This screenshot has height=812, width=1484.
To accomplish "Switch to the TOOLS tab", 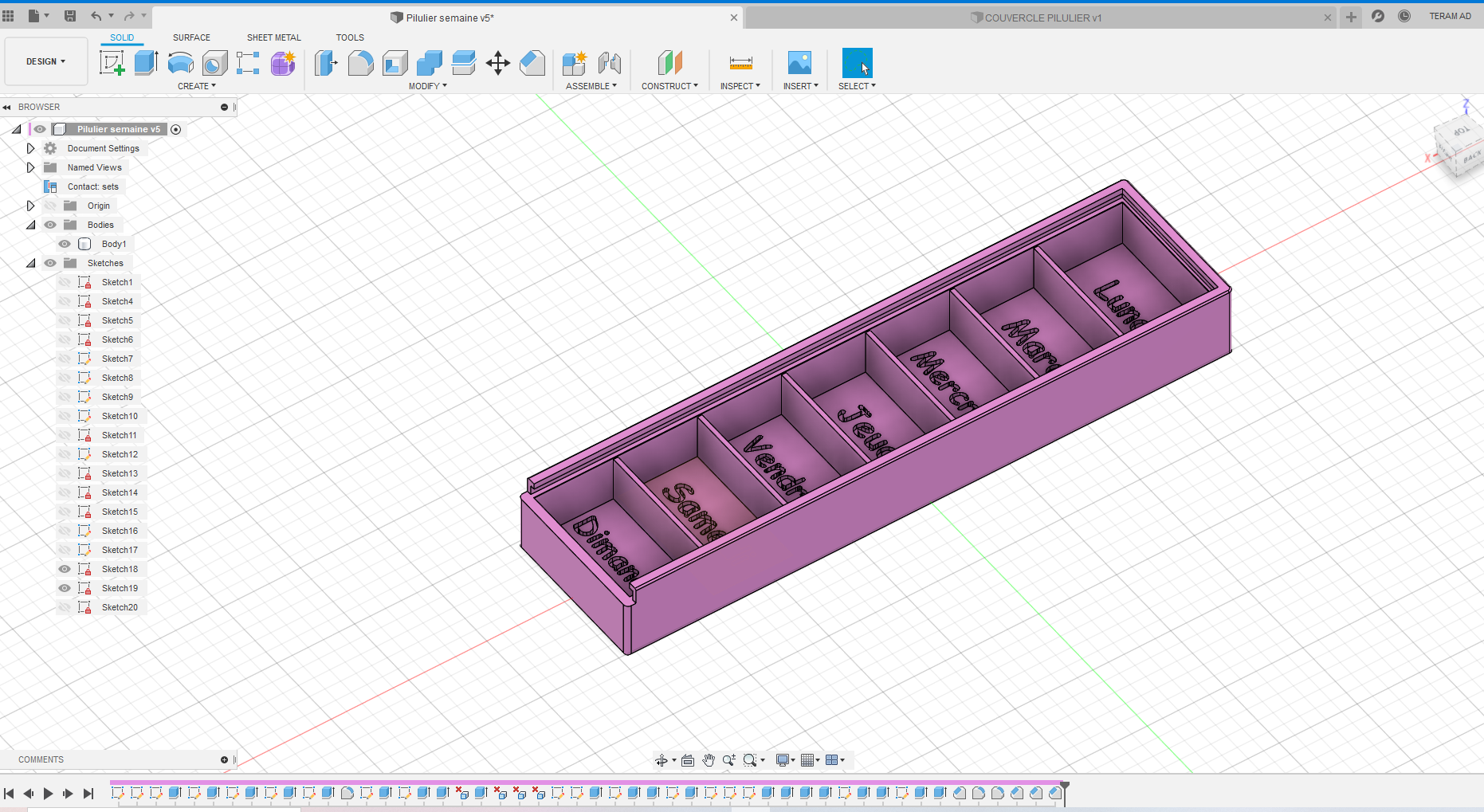I will point(350,37).
